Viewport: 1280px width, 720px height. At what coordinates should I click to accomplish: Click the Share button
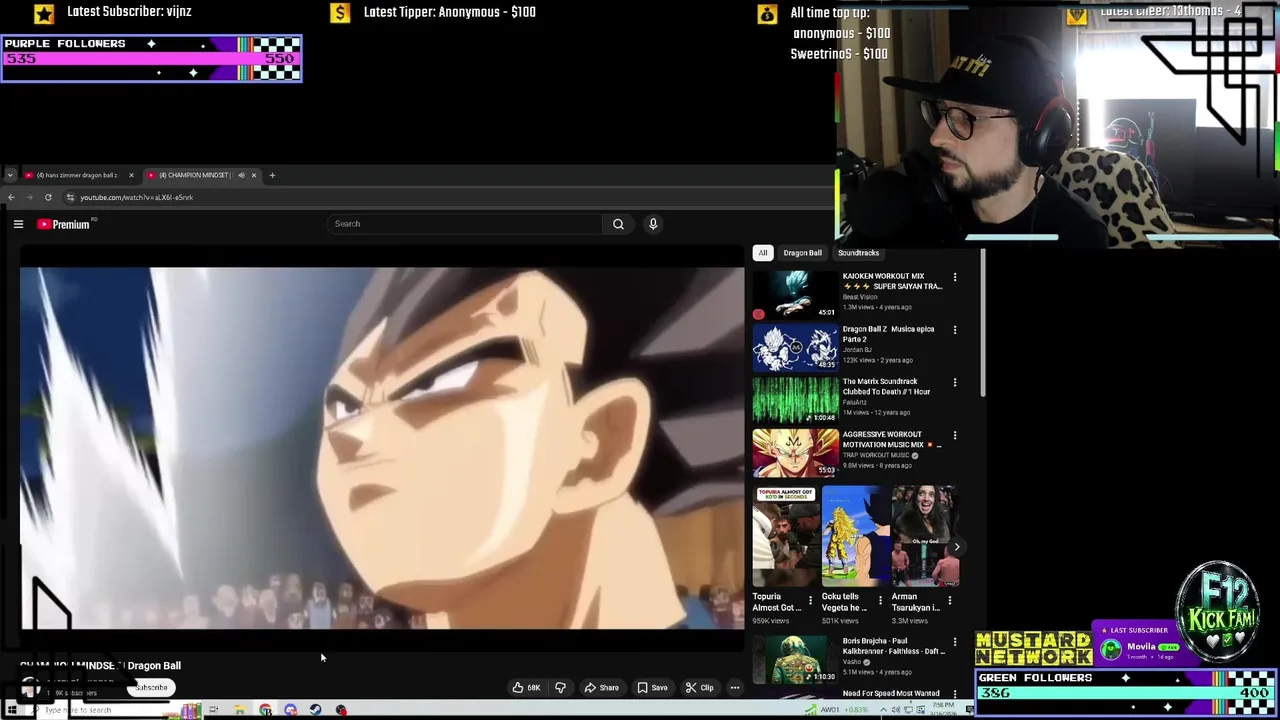click(601, 687)
